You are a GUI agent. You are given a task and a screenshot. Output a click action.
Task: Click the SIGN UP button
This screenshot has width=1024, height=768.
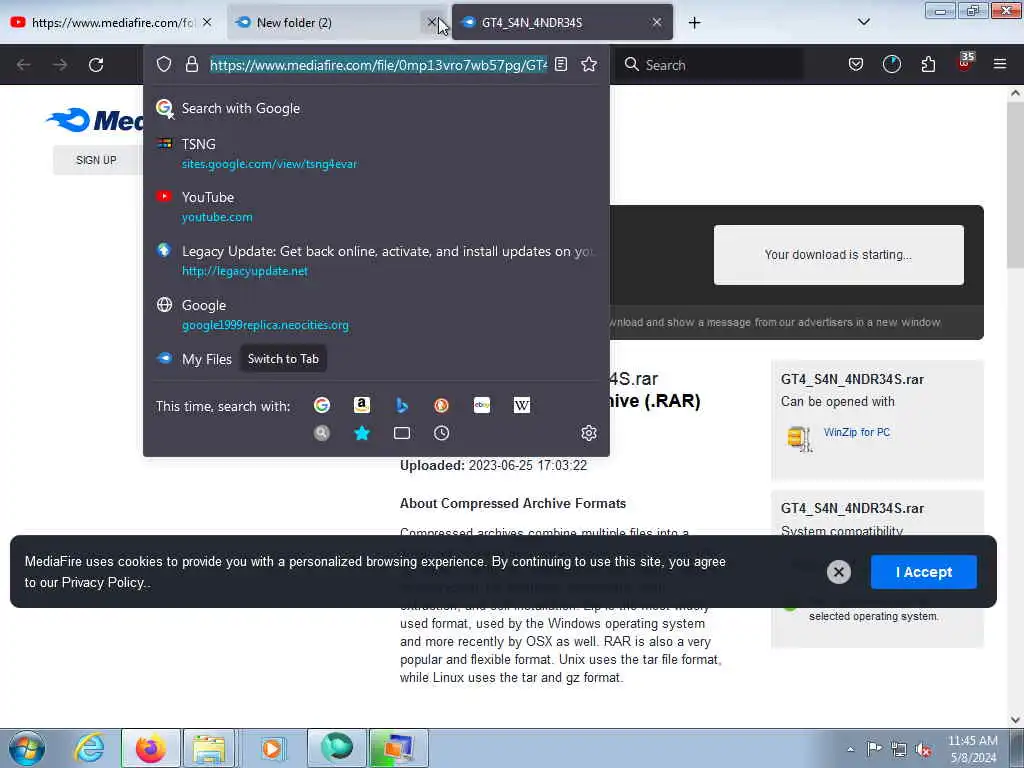click(96, 160)
